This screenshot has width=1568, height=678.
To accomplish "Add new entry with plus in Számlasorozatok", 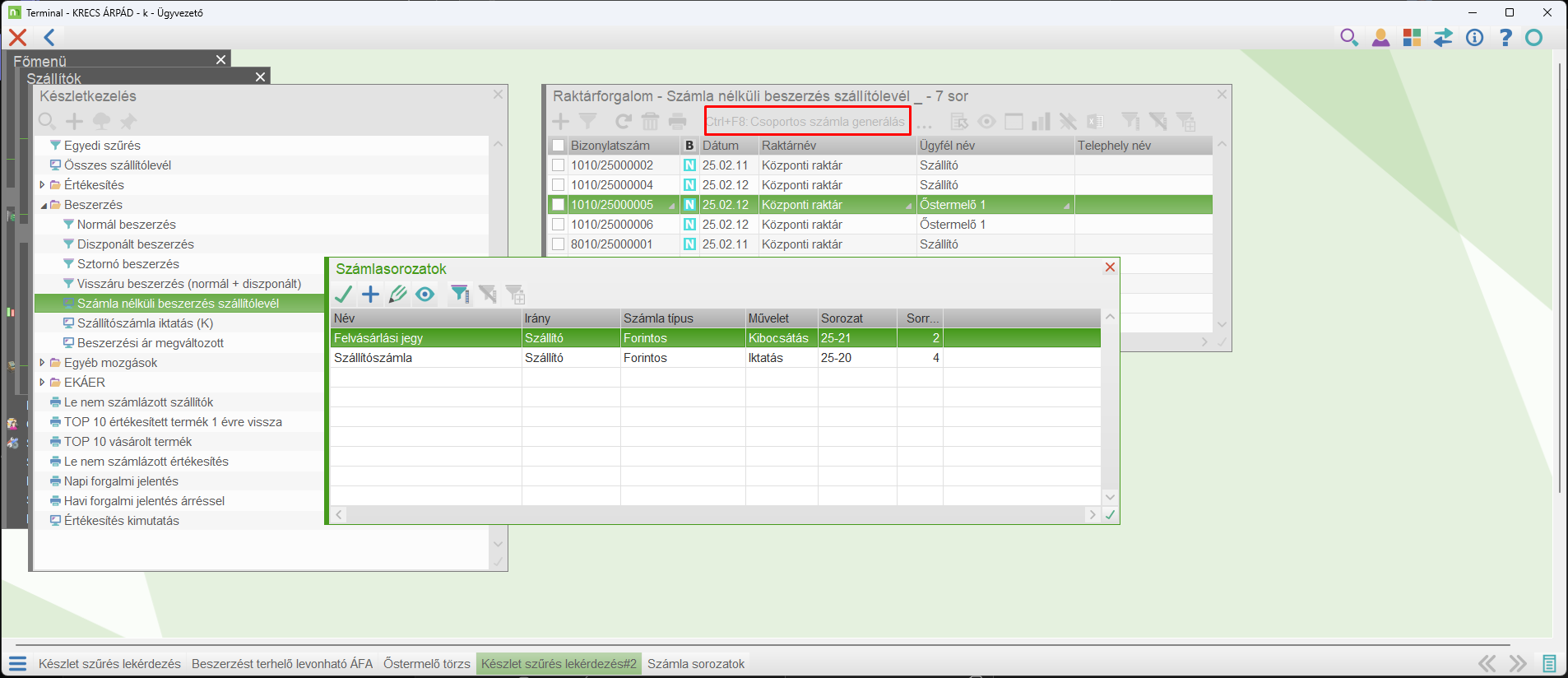I will pos(371,294).
